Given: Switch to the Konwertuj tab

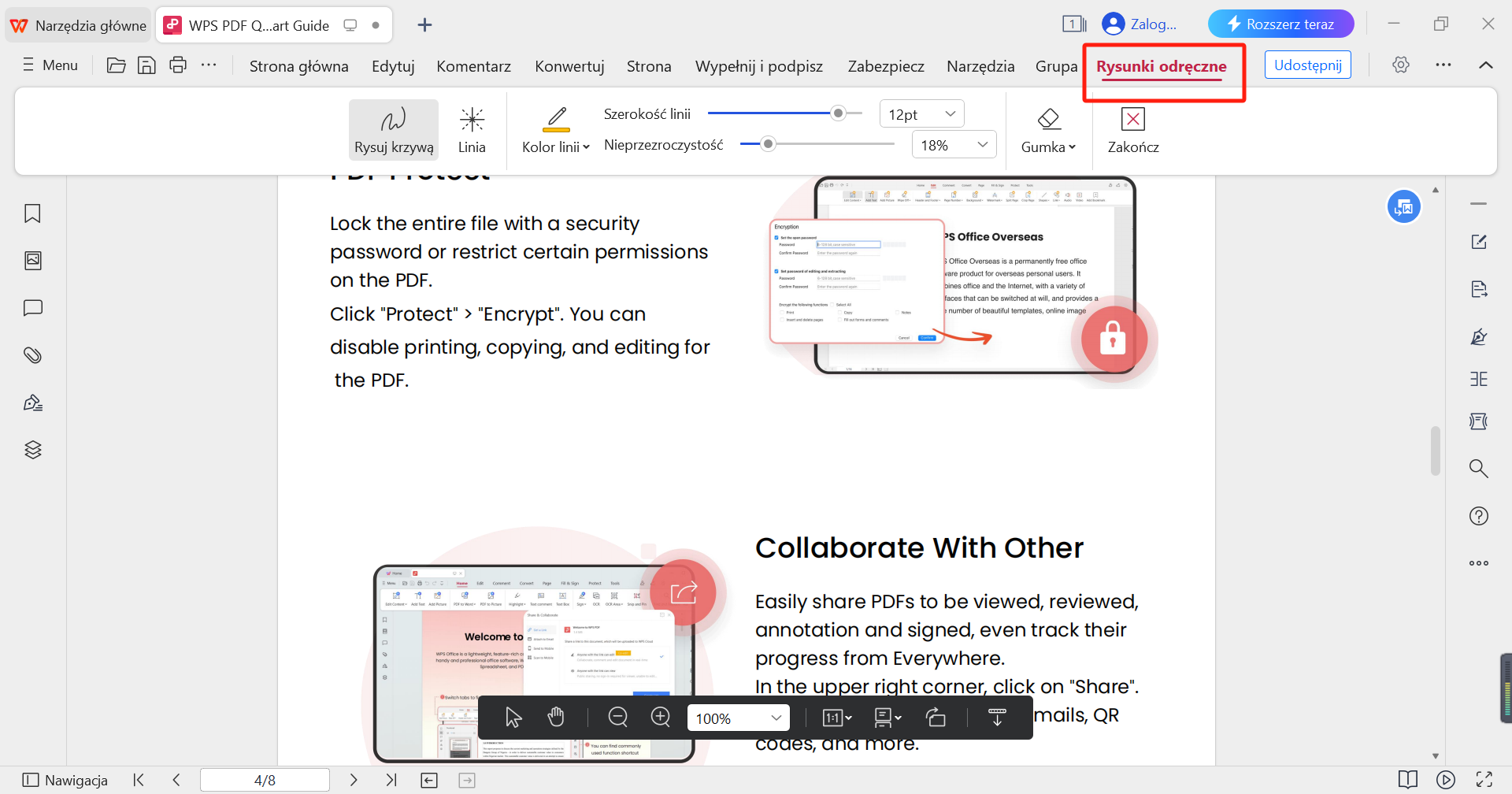Looking at the screenshot, I should click(569, 67).
